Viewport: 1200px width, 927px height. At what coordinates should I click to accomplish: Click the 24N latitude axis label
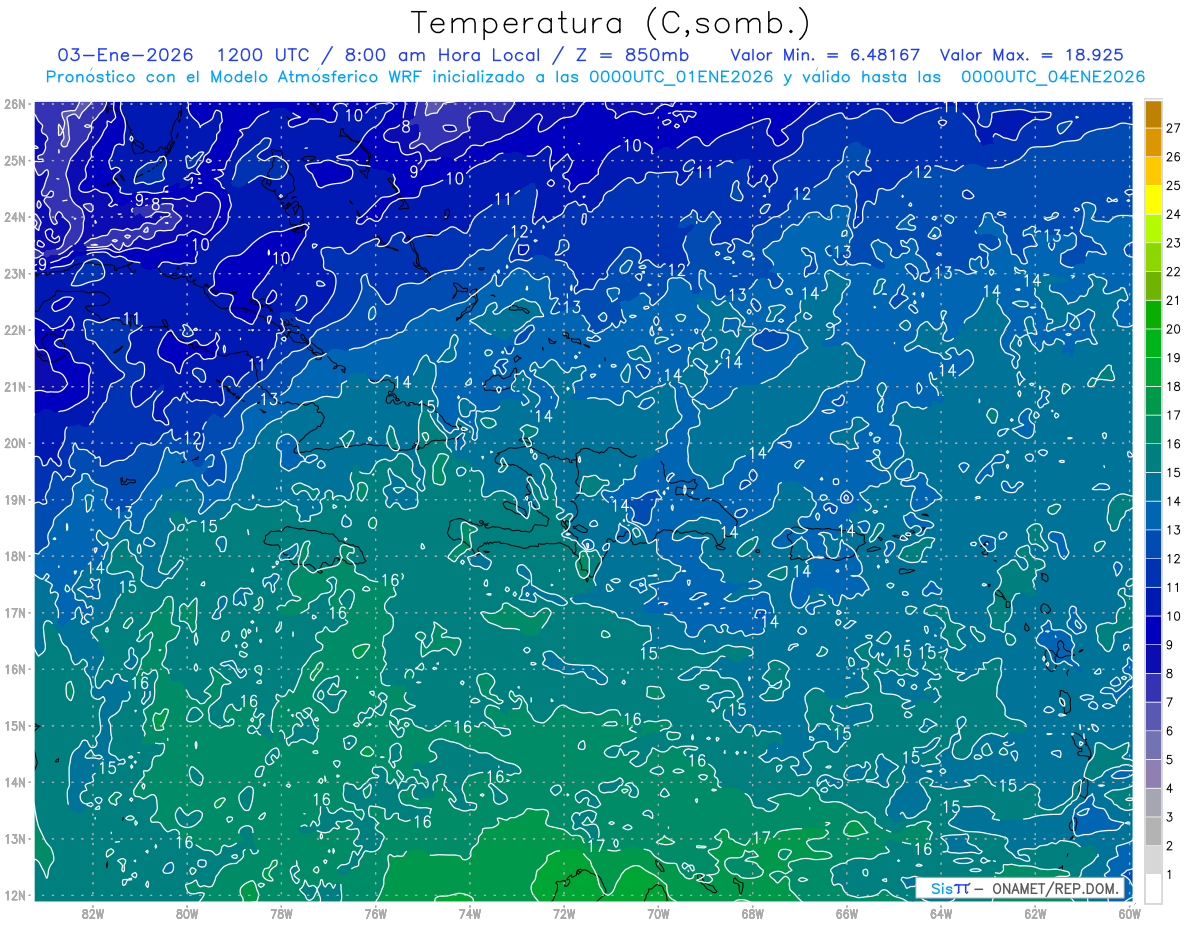(x=14, y=216)
